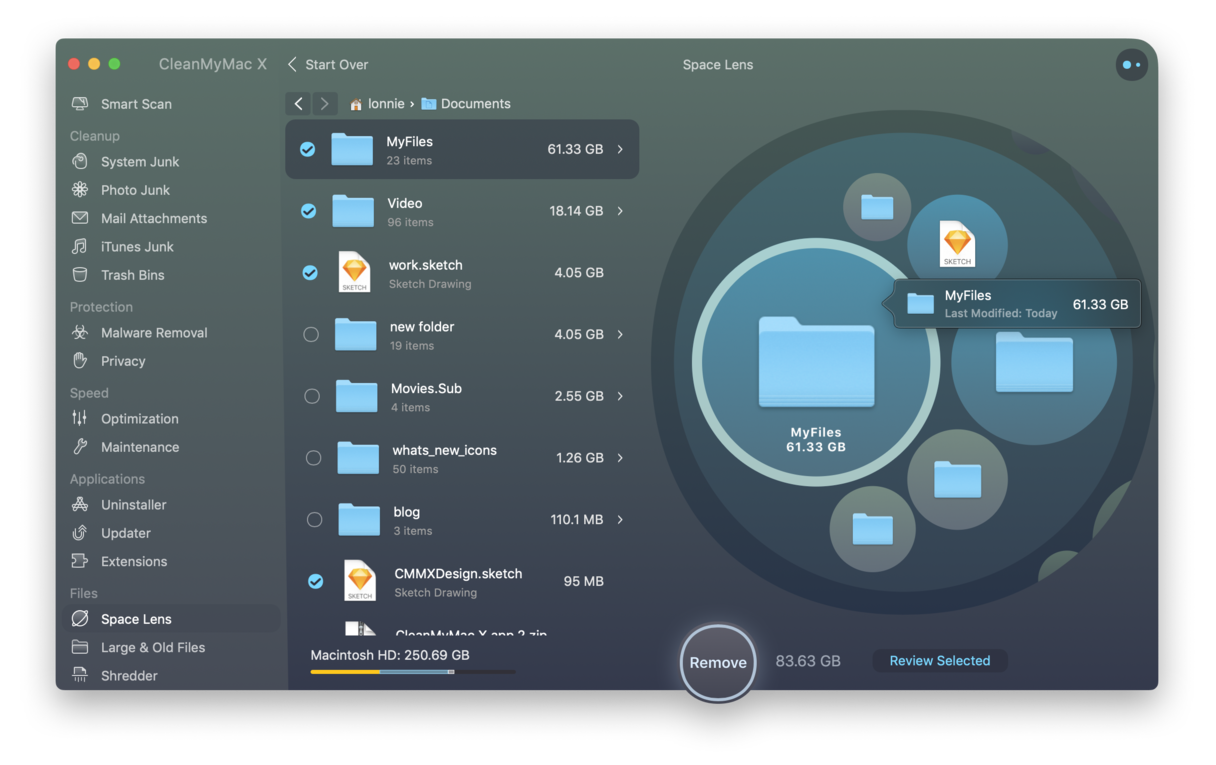Screen dimensions: 1216x765
Task: Select the Mail Attachments cleaner
Action: [x=153, y=218]
